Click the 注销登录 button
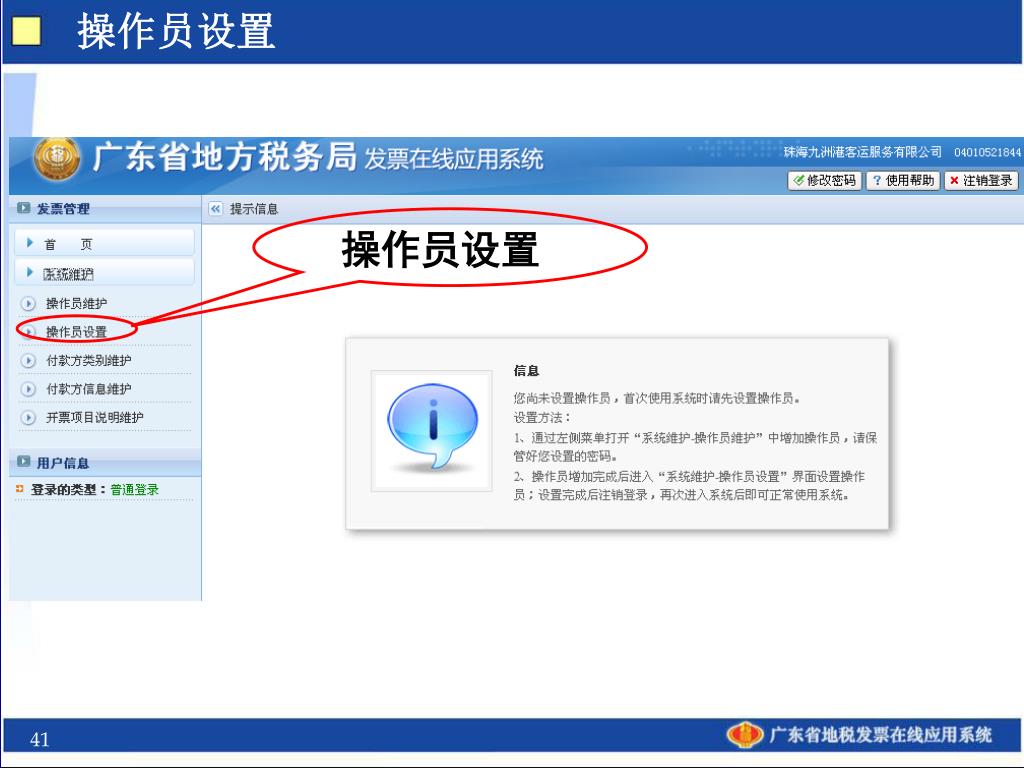This screenshot has width=1024, height=768. point(982,180)
